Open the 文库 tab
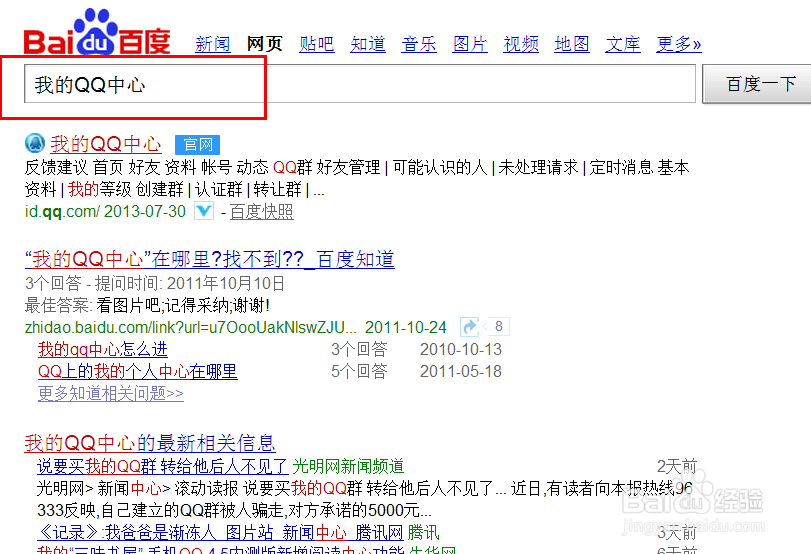Viewport: 811px width, 554px height. 623,44
